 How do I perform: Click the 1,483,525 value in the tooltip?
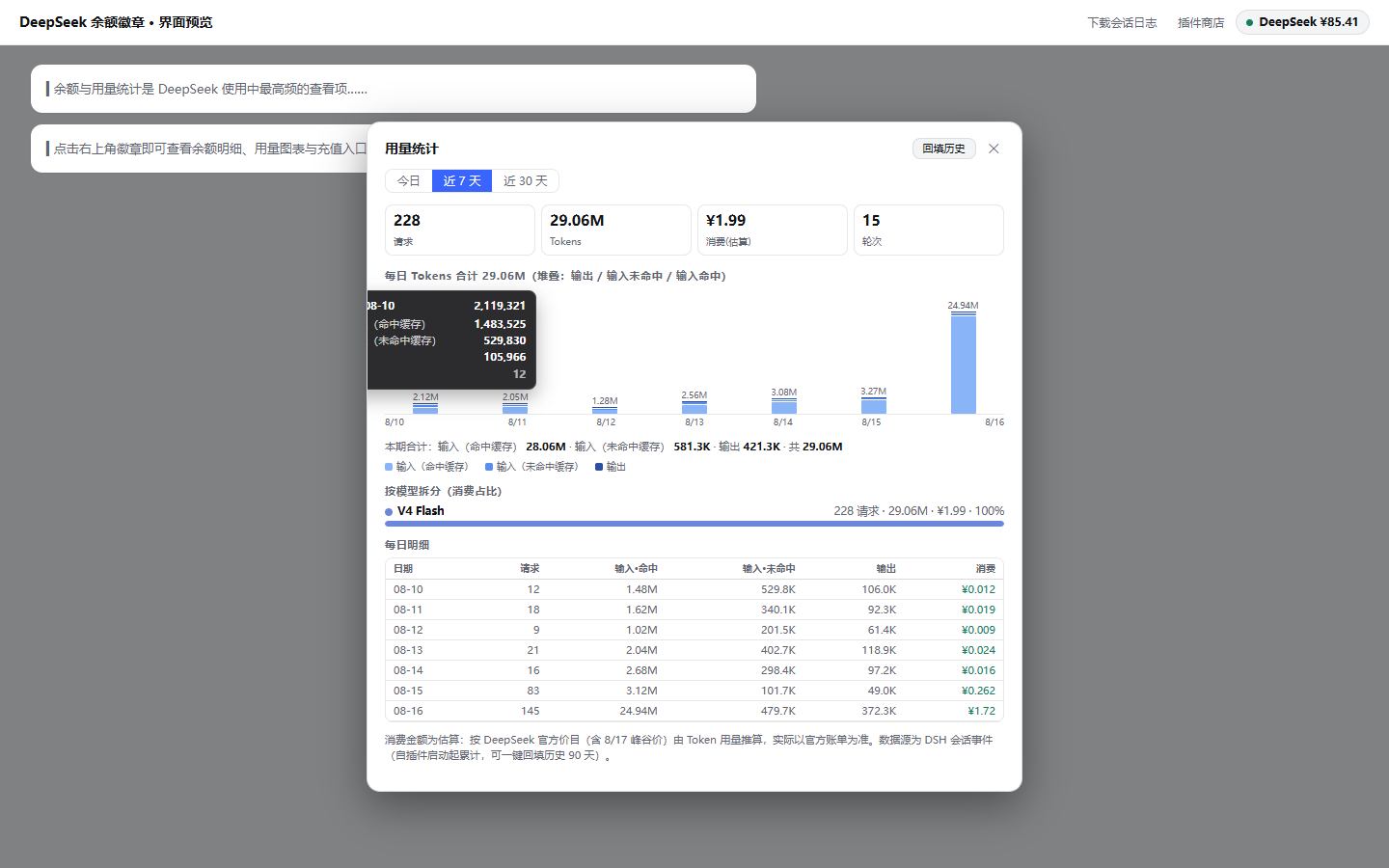[500, 324]
